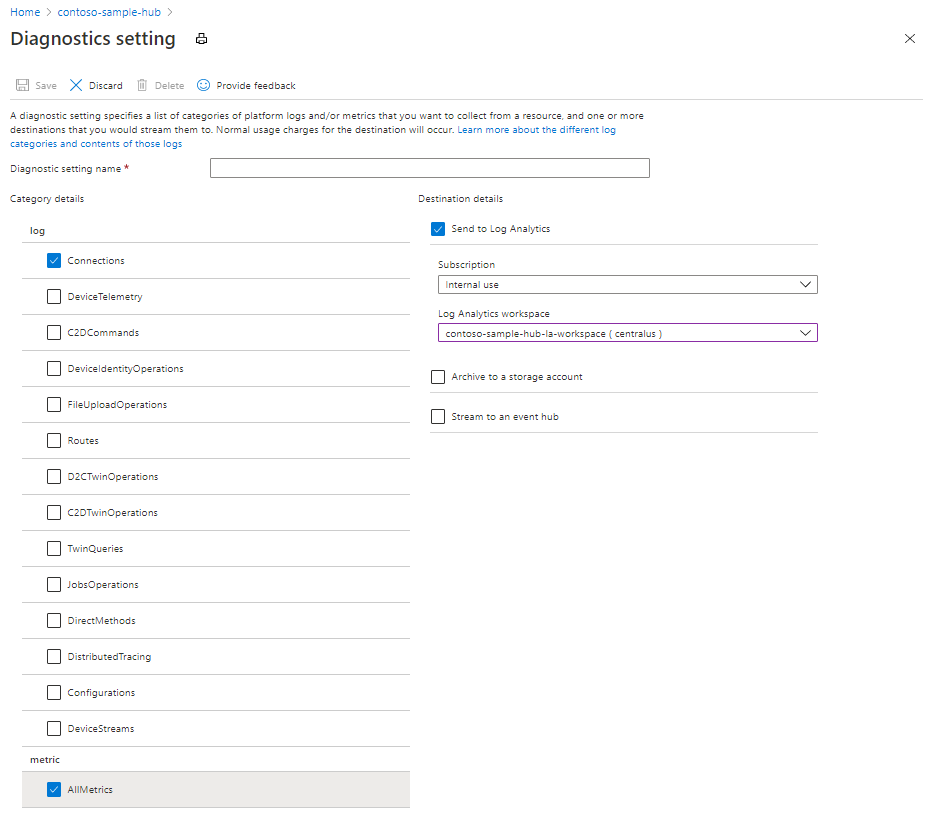Screen dimensions: 932x831
Task: Check the DirectMethods checkbox
Action: (54, 621)
